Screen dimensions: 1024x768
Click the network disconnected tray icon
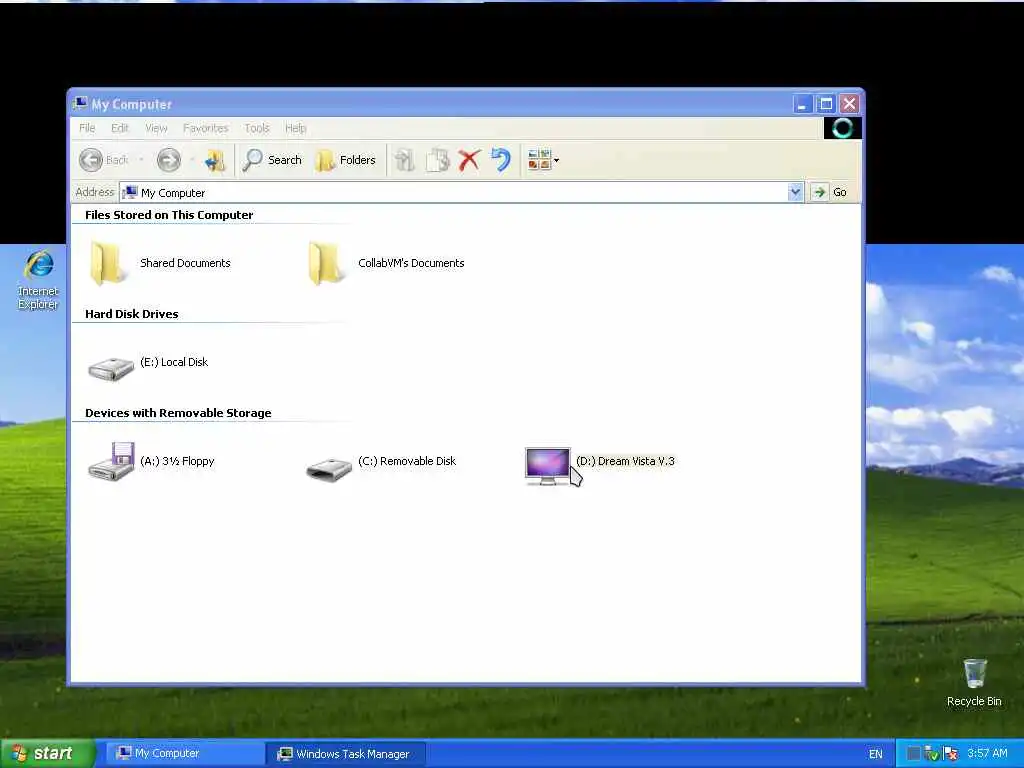pyautogui.click(x=951, y=754)
